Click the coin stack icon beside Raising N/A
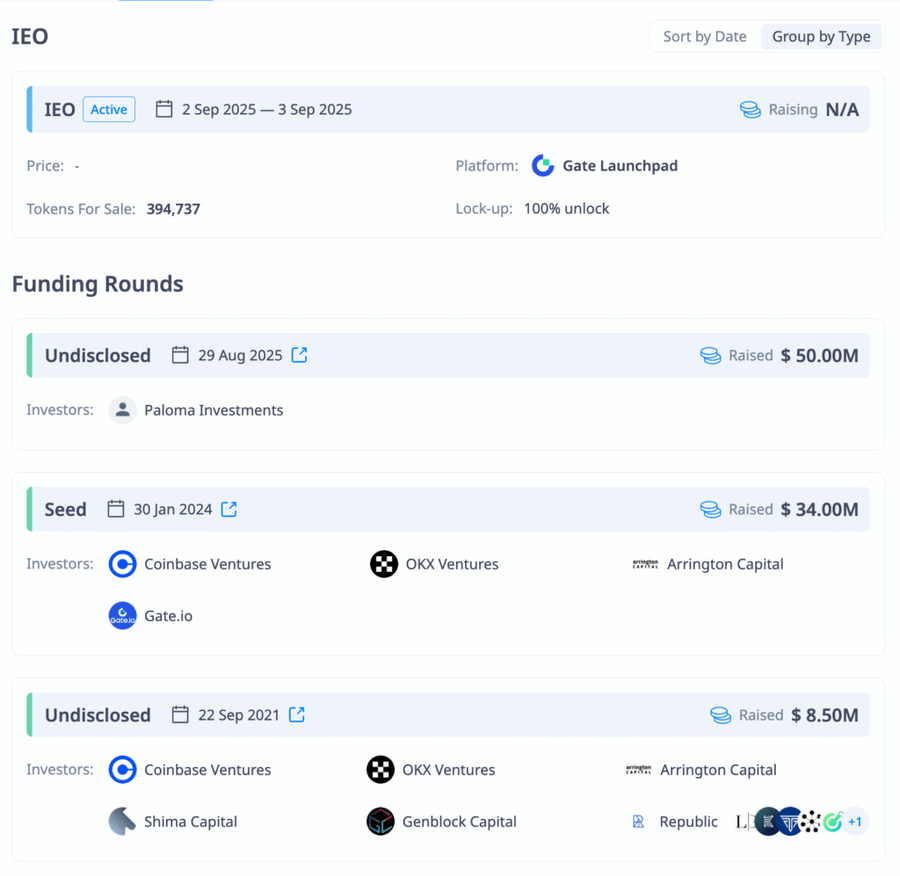 pos(750,110)
